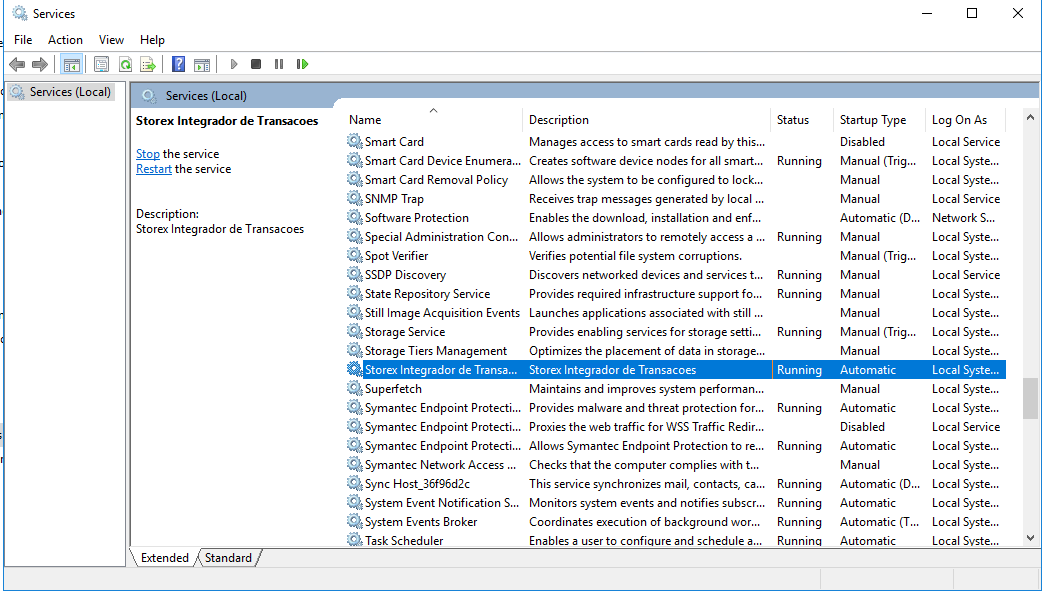Click the Export List toolbar icon

click(148, 64)
